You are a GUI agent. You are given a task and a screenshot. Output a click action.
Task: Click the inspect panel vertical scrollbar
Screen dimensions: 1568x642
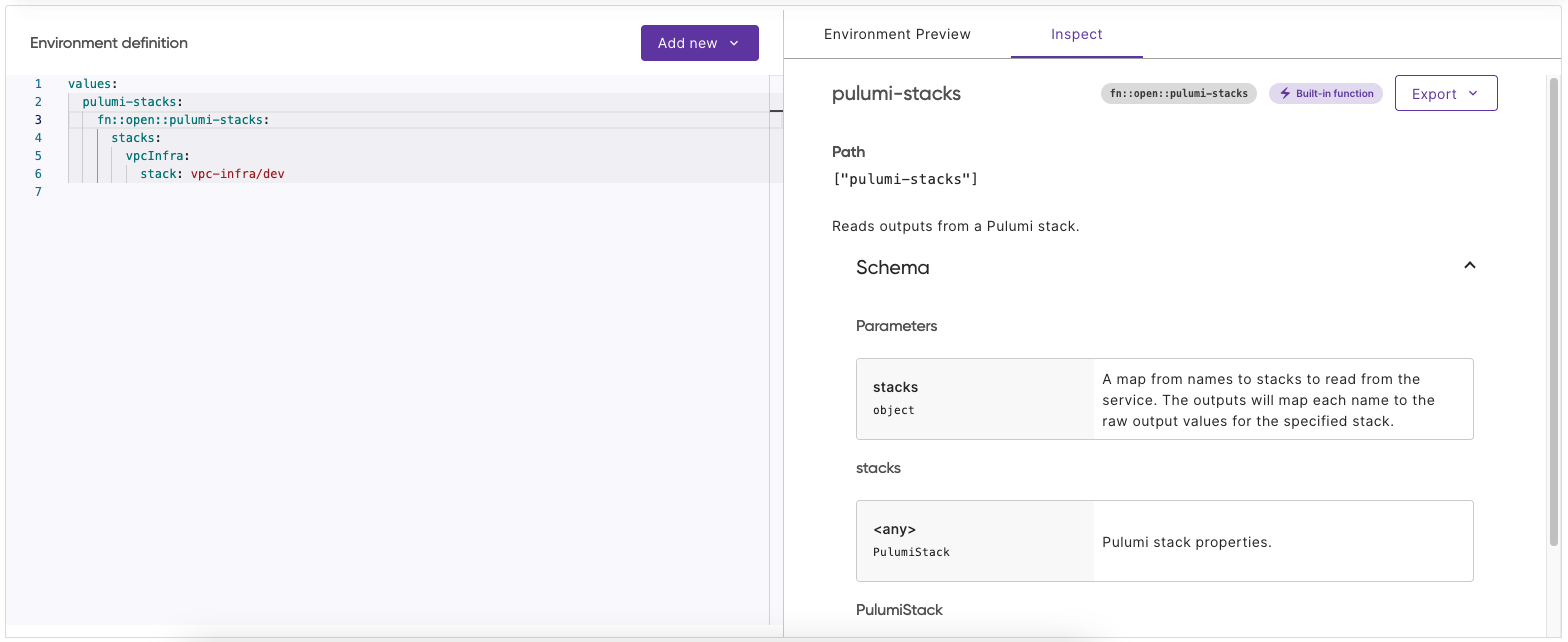point(1553,310)
